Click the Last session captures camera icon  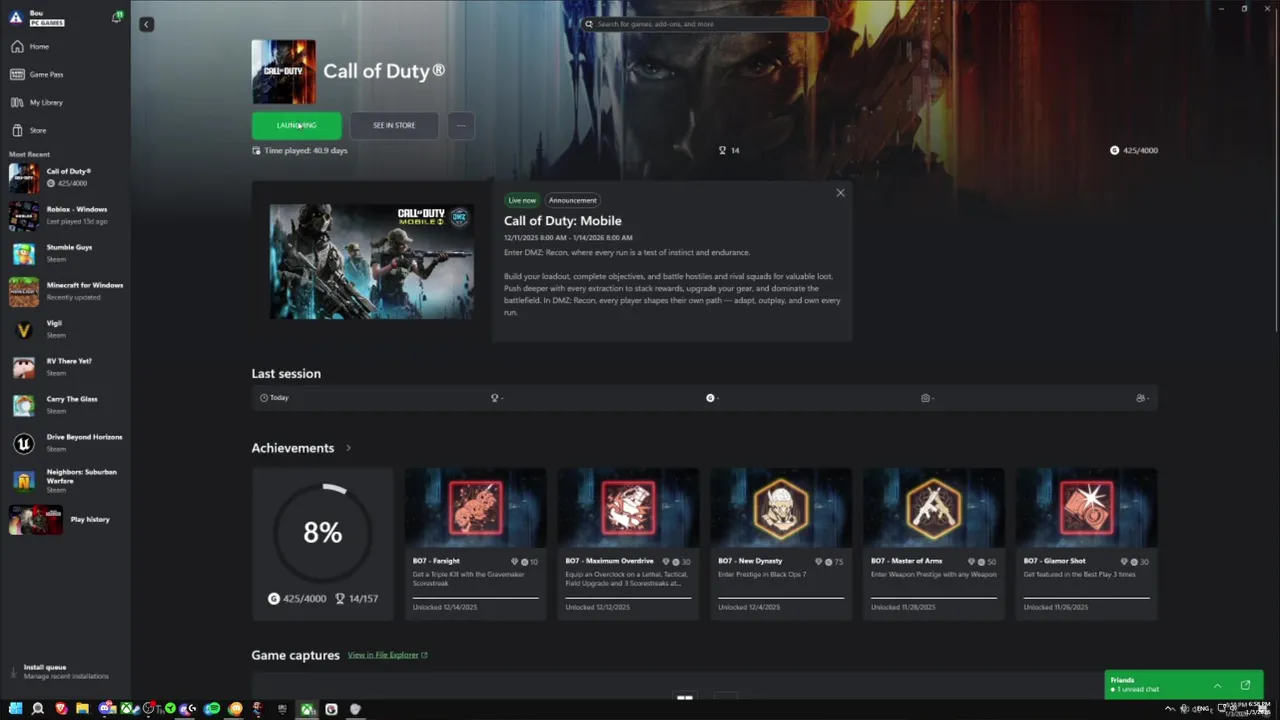pos(925,398)
